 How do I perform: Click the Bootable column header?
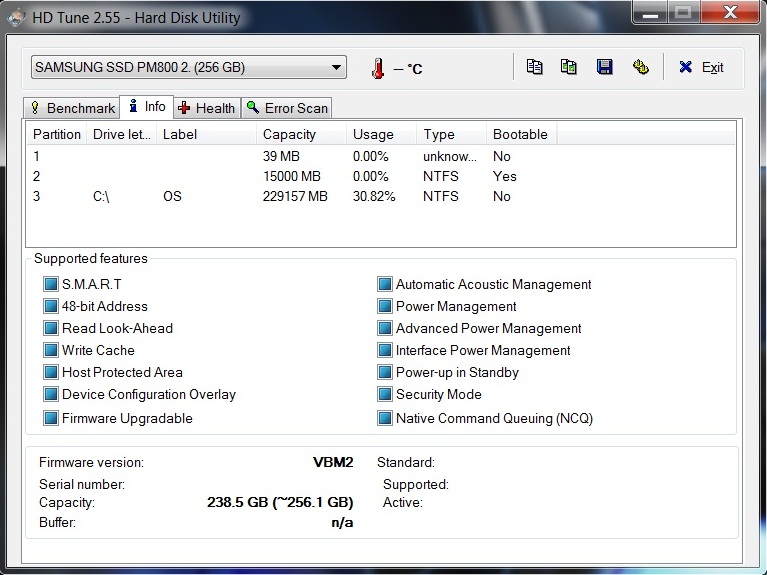click(x=521, y=134)
